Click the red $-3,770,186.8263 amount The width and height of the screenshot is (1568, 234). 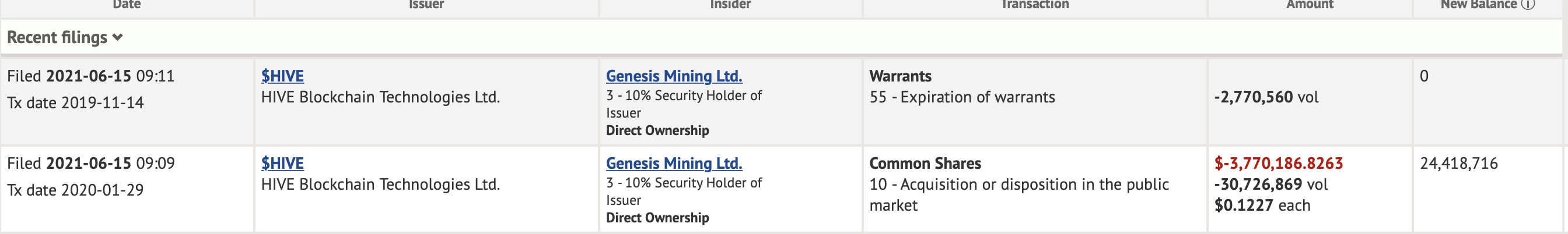(x=1278, y=164)
